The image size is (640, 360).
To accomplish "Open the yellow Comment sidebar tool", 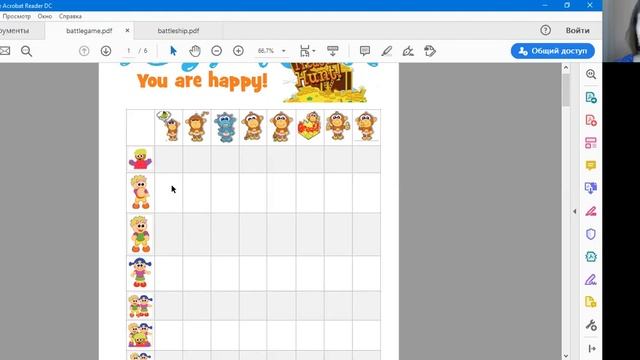I will [591, 165].
